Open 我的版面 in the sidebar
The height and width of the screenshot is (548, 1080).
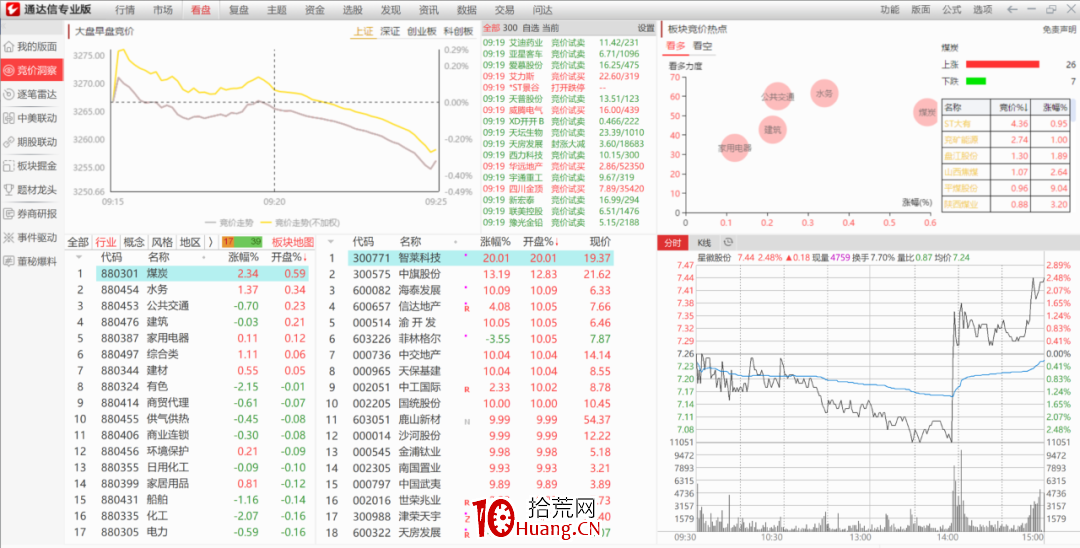[32, 47]
